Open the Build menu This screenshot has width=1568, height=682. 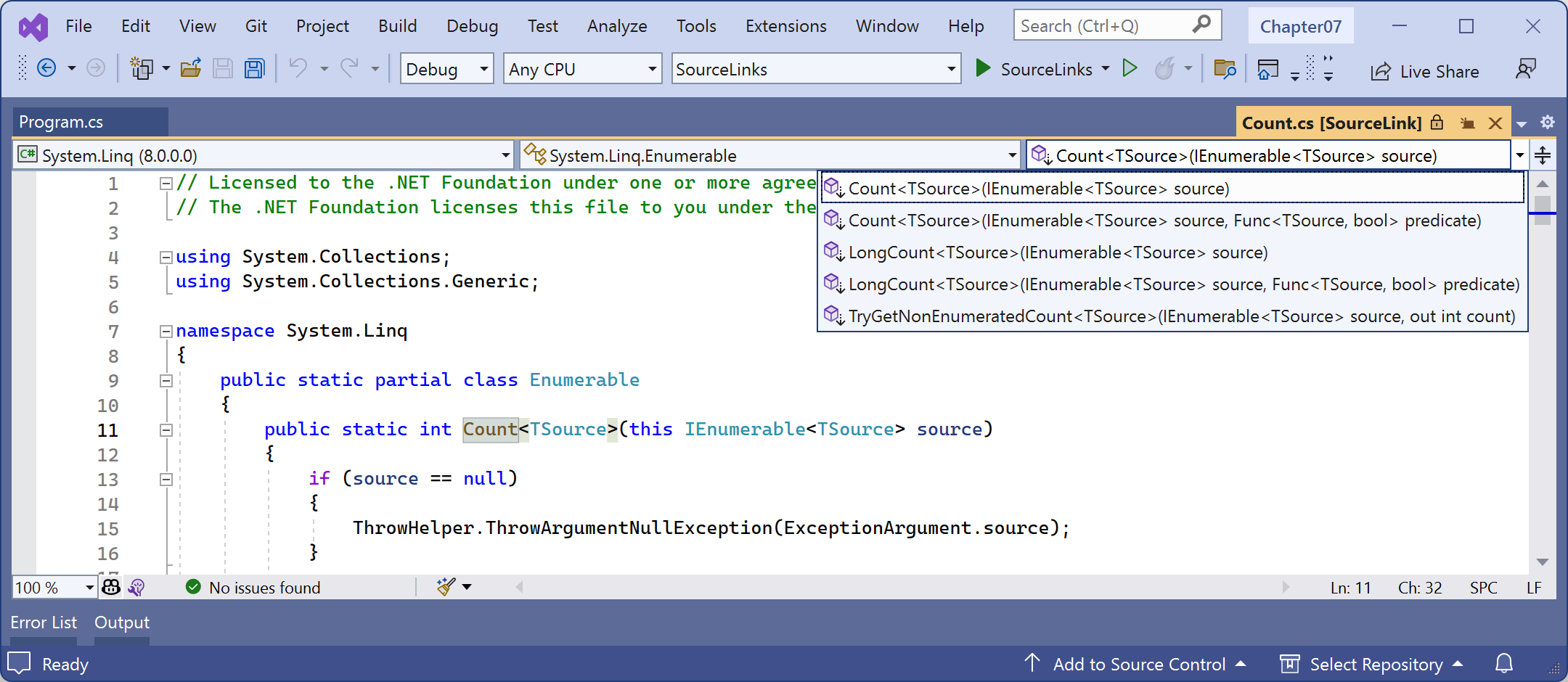click(397, 26)
